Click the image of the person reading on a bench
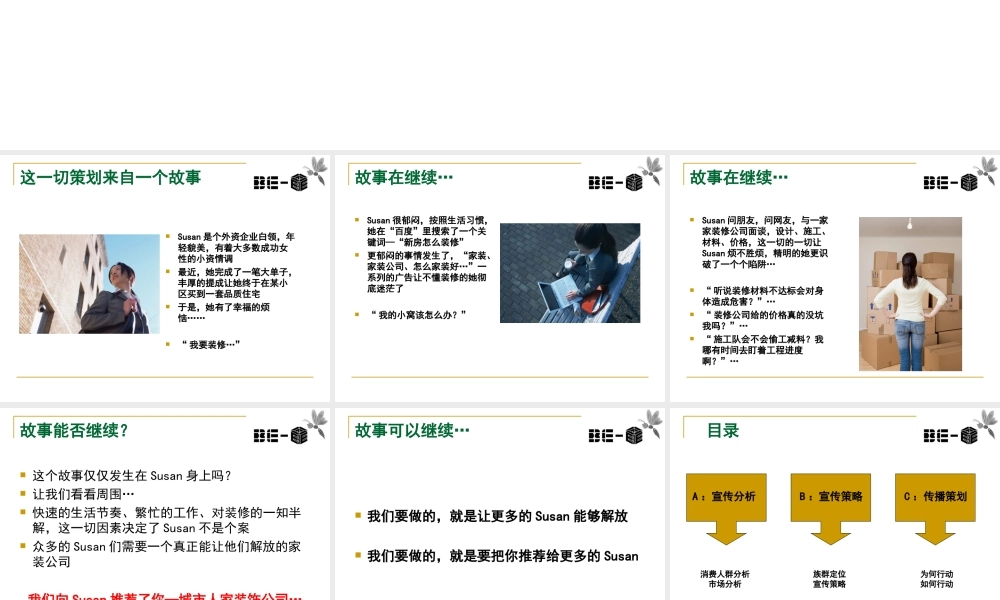 click(570, 272)
